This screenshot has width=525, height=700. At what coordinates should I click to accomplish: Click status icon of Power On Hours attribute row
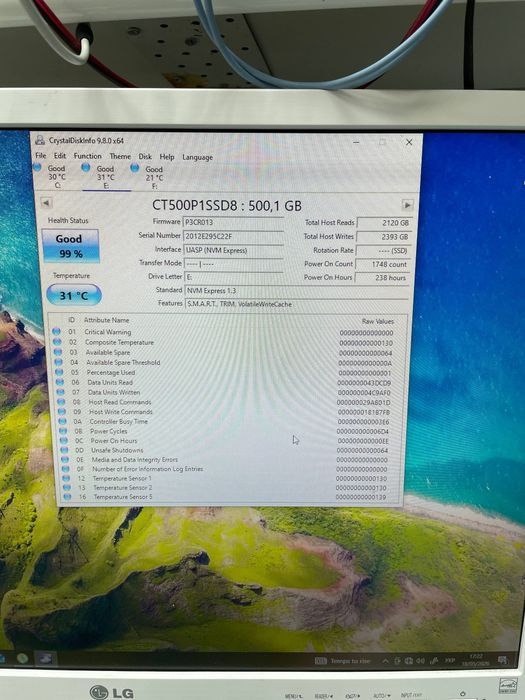point(64,440)
